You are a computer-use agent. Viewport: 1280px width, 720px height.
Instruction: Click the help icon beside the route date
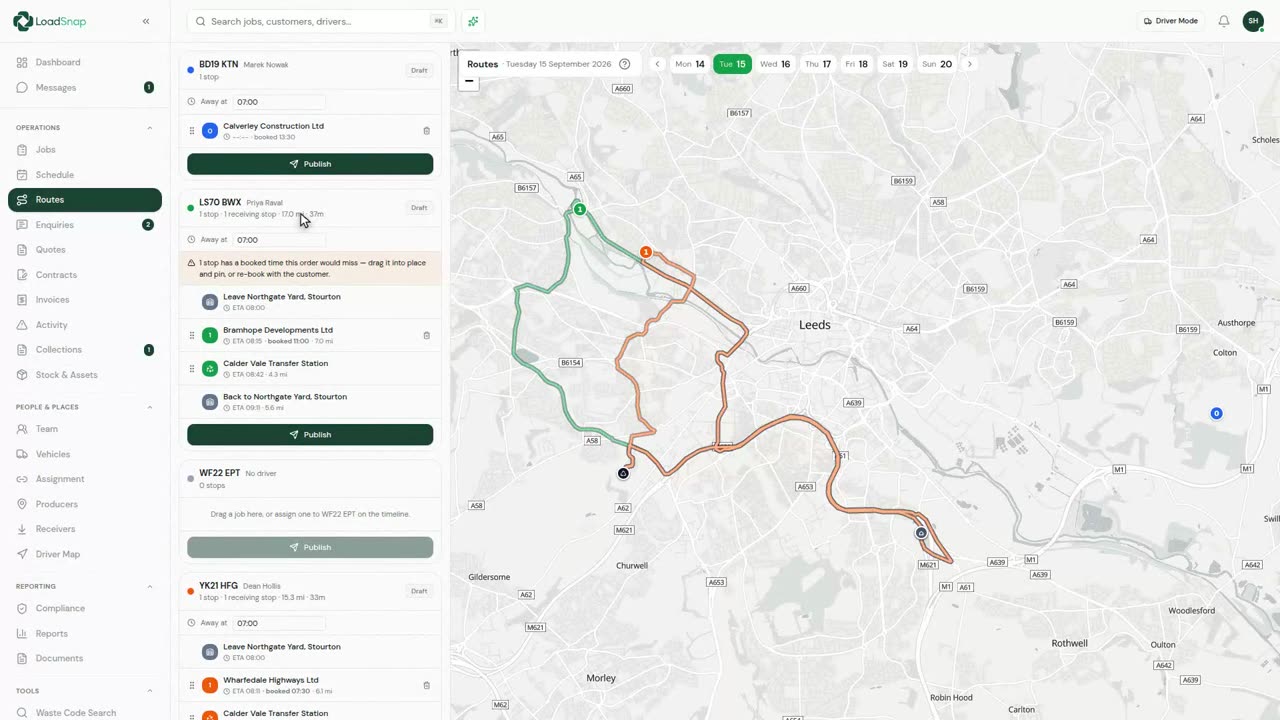pos(625,64)
